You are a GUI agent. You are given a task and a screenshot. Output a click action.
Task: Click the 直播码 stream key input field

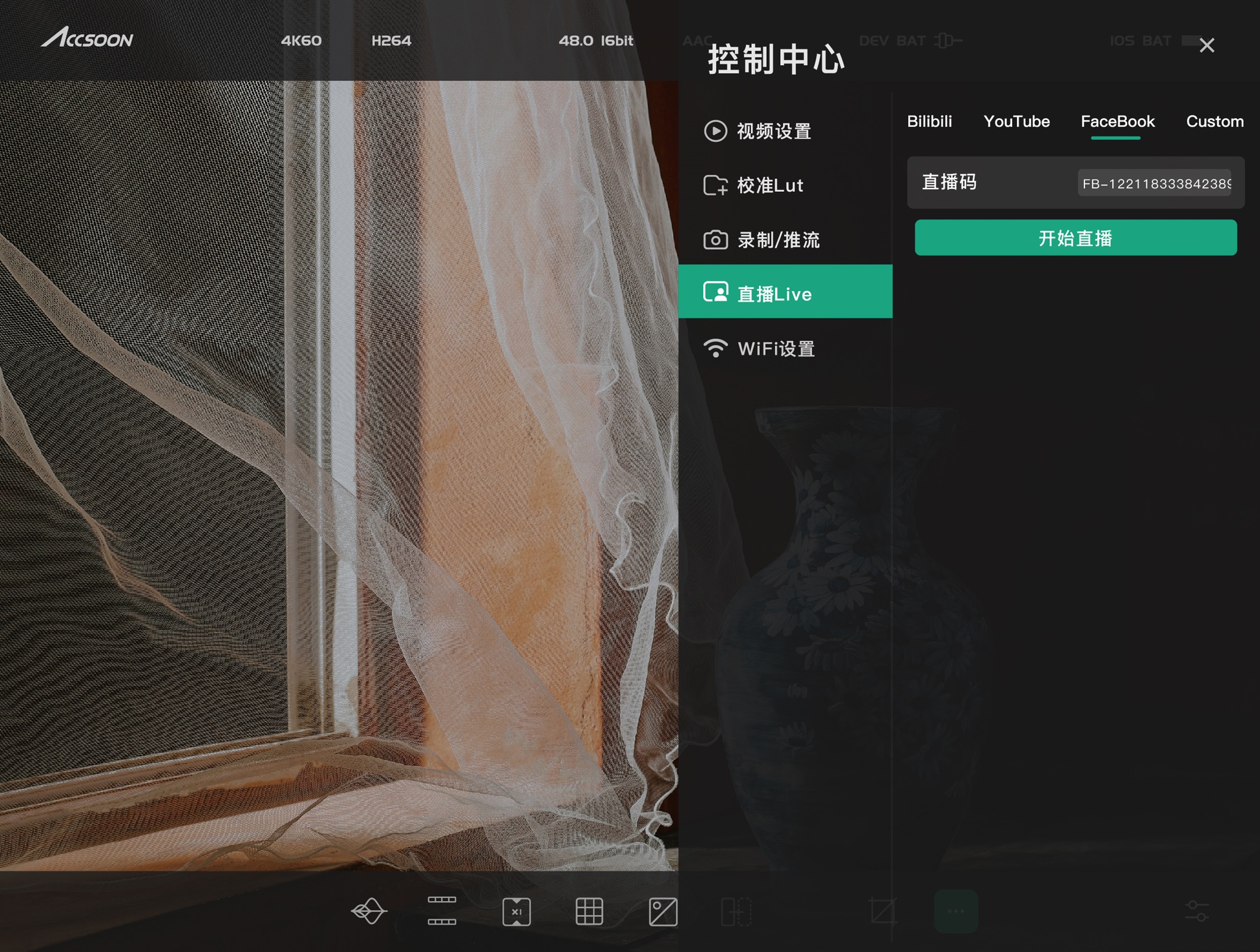pyautogui.click(x=1155, y=183)
